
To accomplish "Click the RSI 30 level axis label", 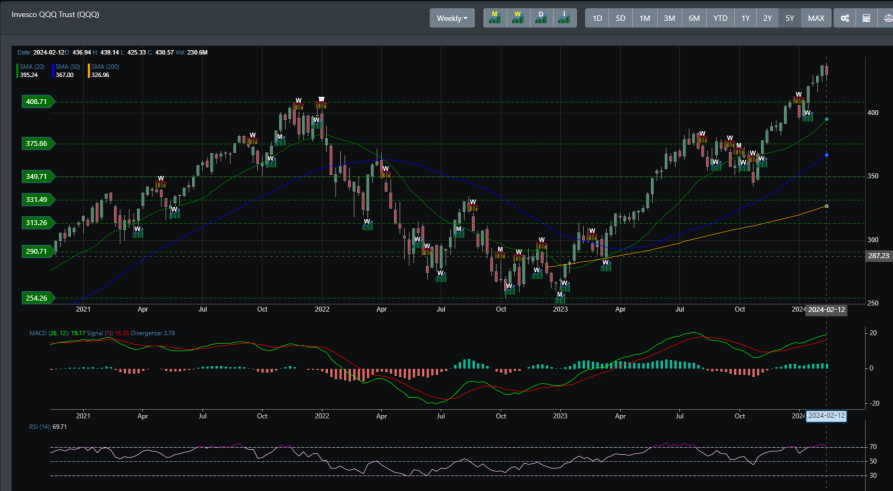I will point(872,476).
